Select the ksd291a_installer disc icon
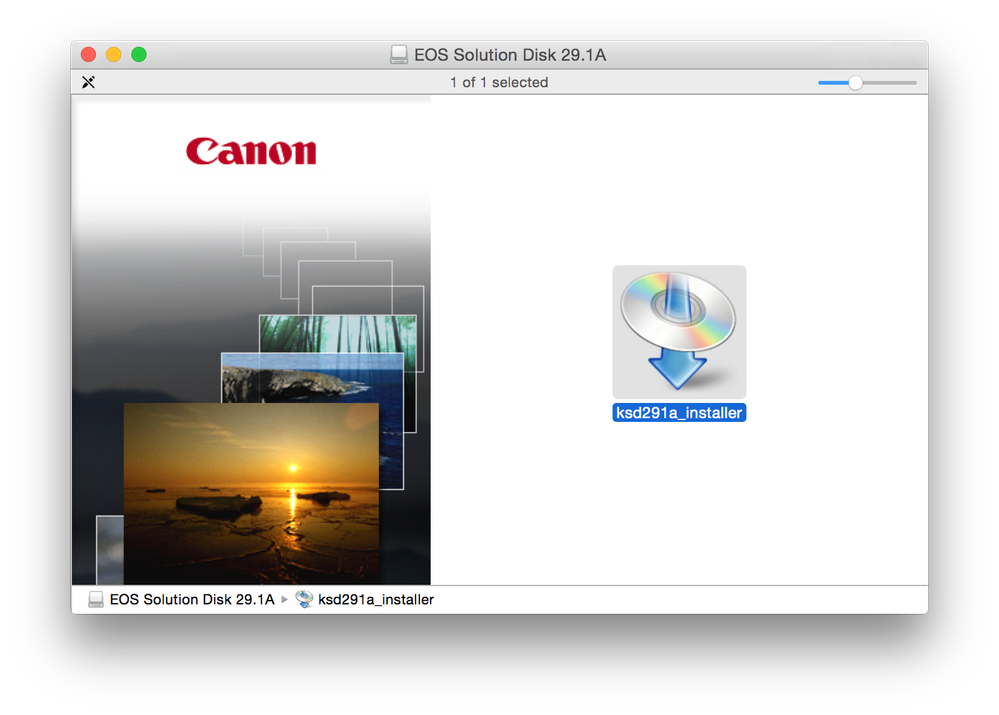The width and height of the screenshot is (999, 715). tap(679, 332)
